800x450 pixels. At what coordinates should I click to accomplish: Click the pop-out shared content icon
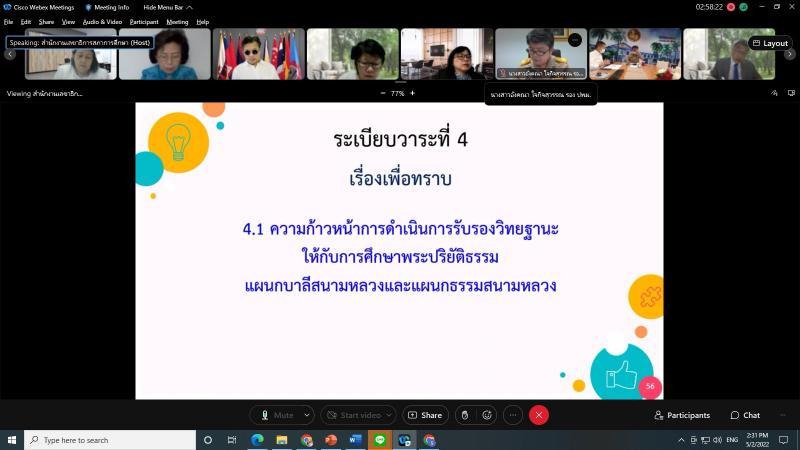coord(791,93)
